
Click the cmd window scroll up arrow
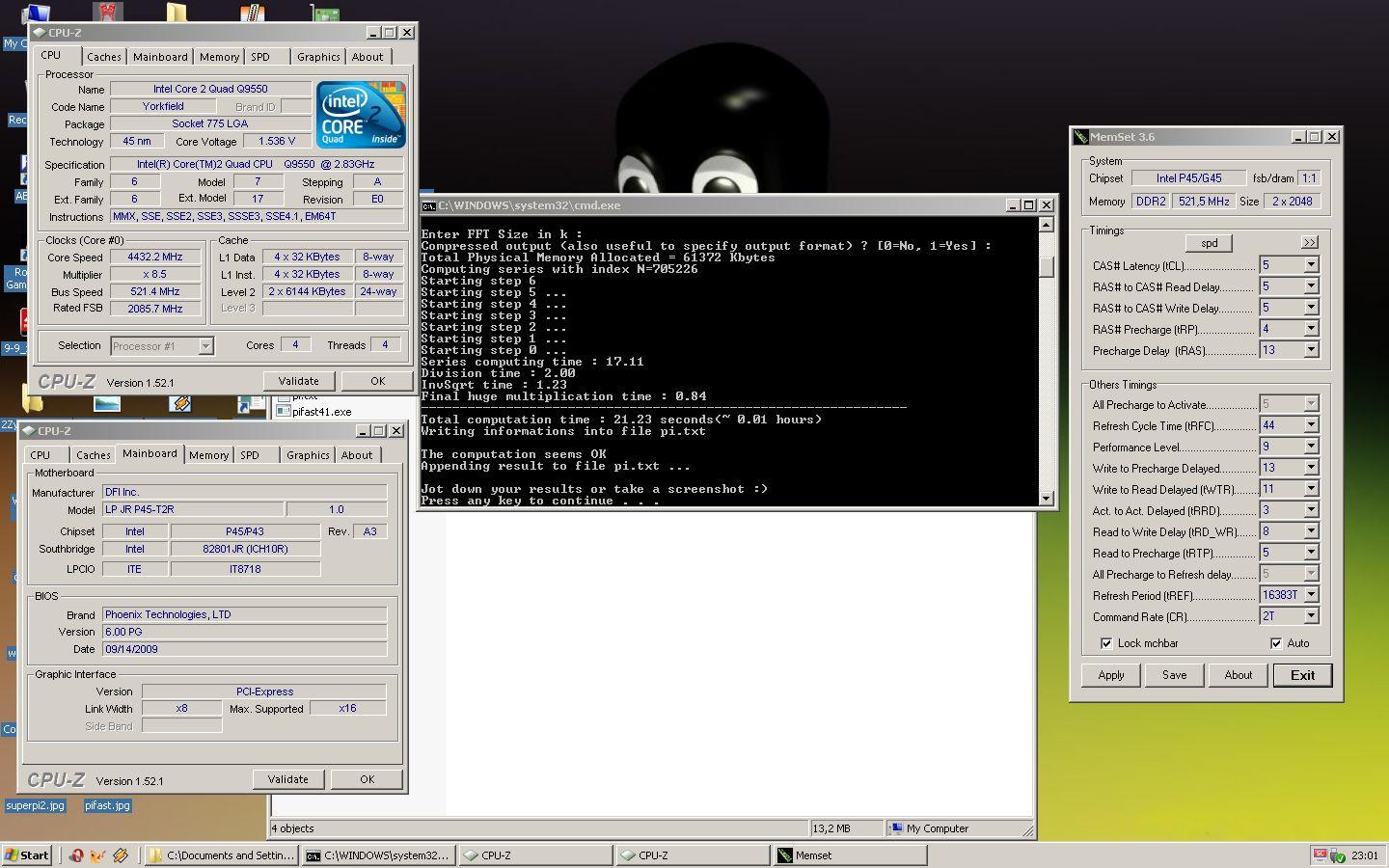[x=1047, y=225]
